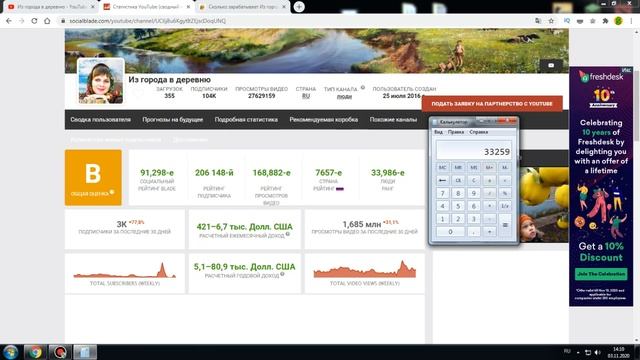Open the 'Рекомендуемая коробка' tab
The height and width of the screenshot is (360, 640).
point(324,120)
